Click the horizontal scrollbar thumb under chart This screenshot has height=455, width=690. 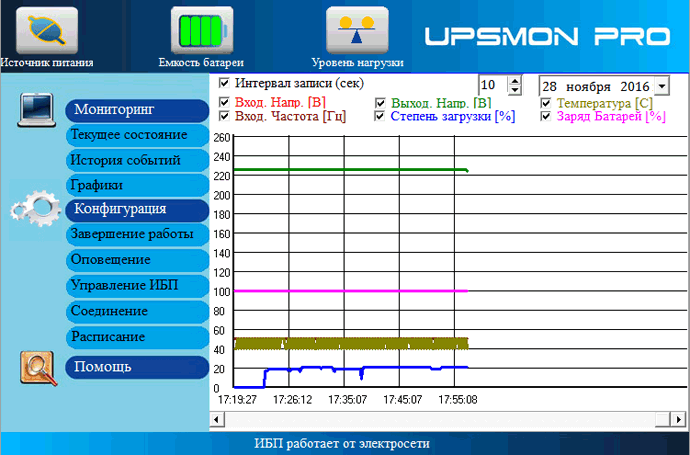point(663,419)
